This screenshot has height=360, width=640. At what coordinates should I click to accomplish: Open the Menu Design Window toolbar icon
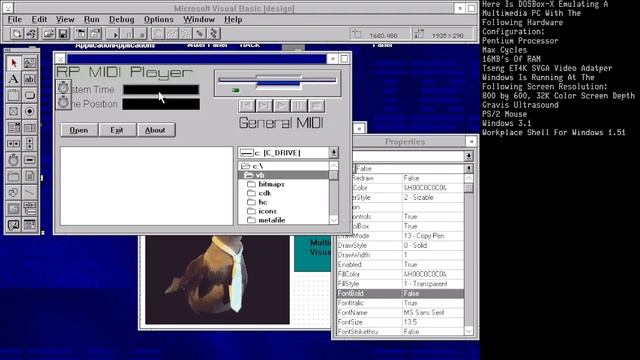[80, 33]
